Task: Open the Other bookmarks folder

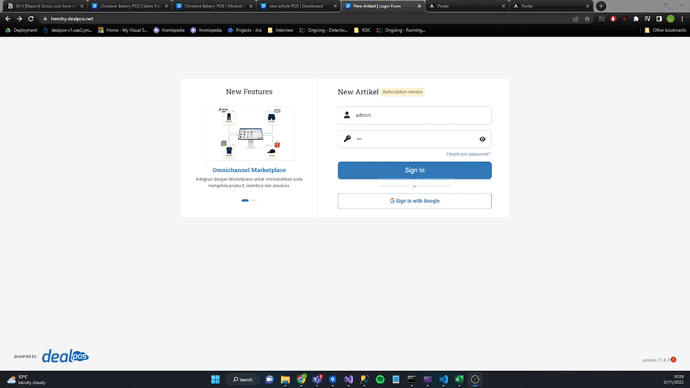Action: tap(665, 30)
